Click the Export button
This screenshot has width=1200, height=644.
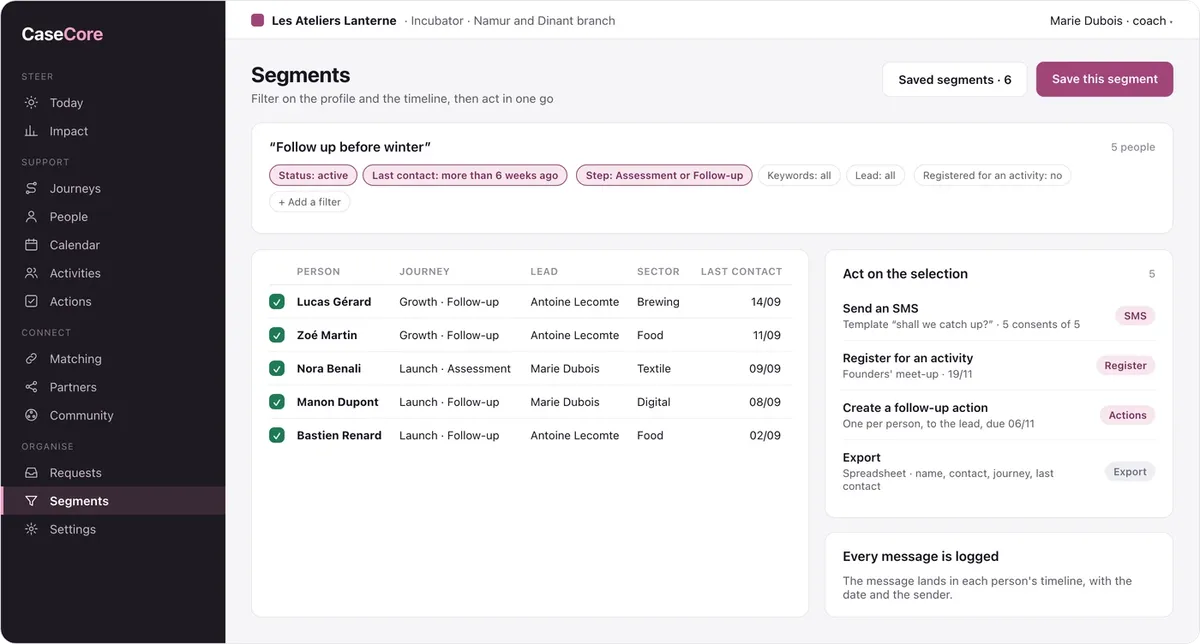(x=1130, y=472)
